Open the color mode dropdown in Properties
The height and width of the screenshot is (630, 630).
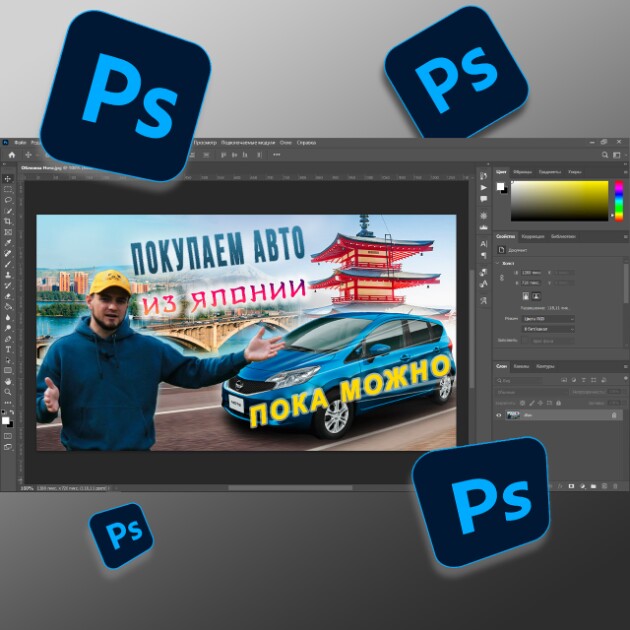click(x=548, y=319)
